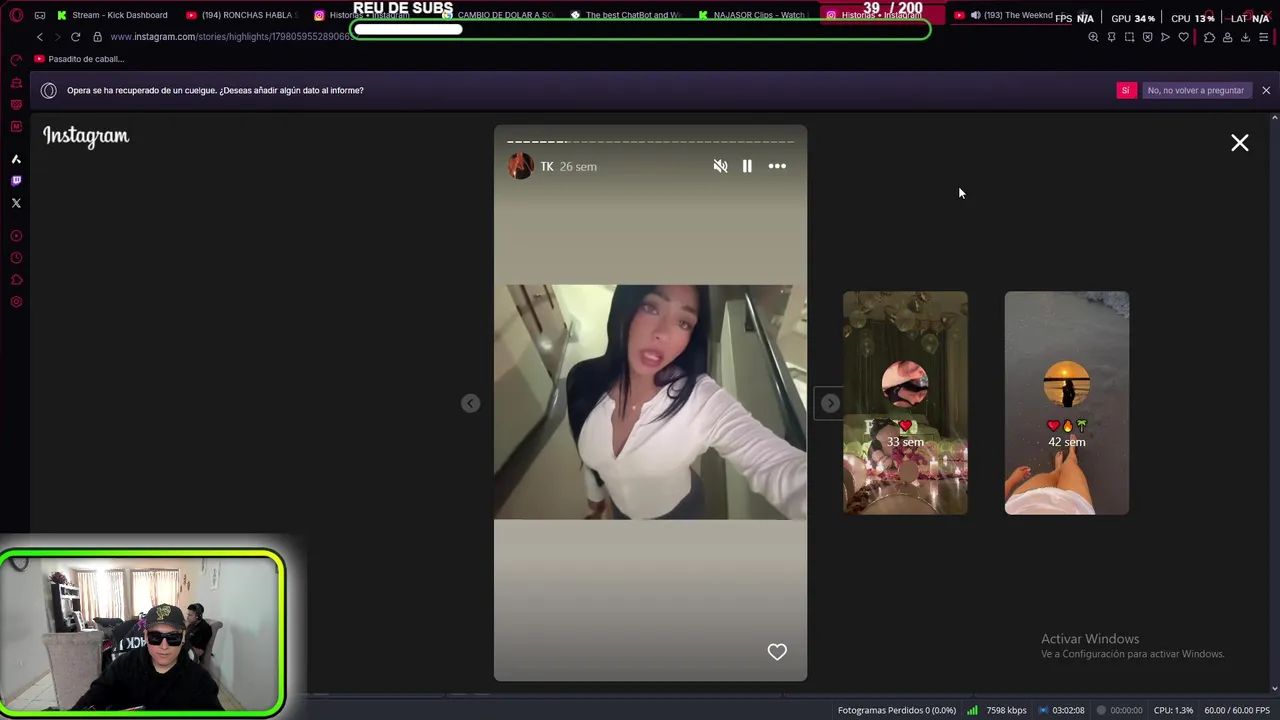
Task: Open the X (Twitter) sidebar icon
Action: click(x=16, y=203)
